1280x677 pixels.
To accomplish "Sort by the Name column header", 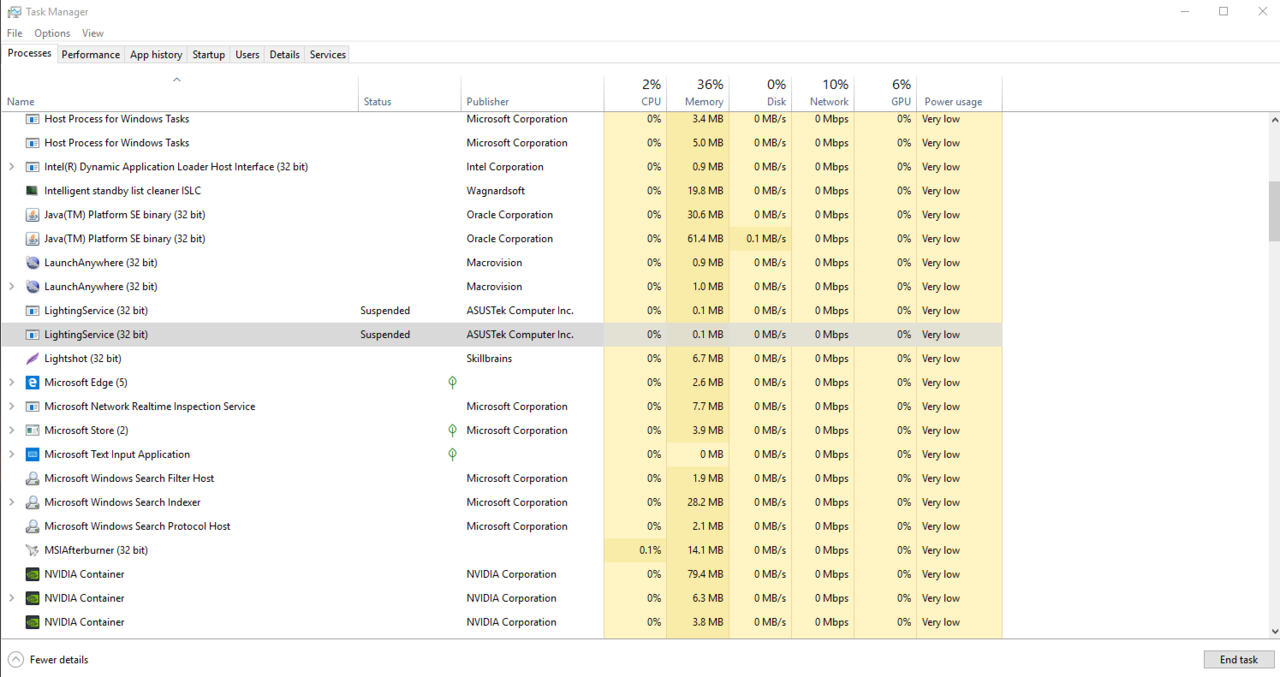I will click(180, 92).
